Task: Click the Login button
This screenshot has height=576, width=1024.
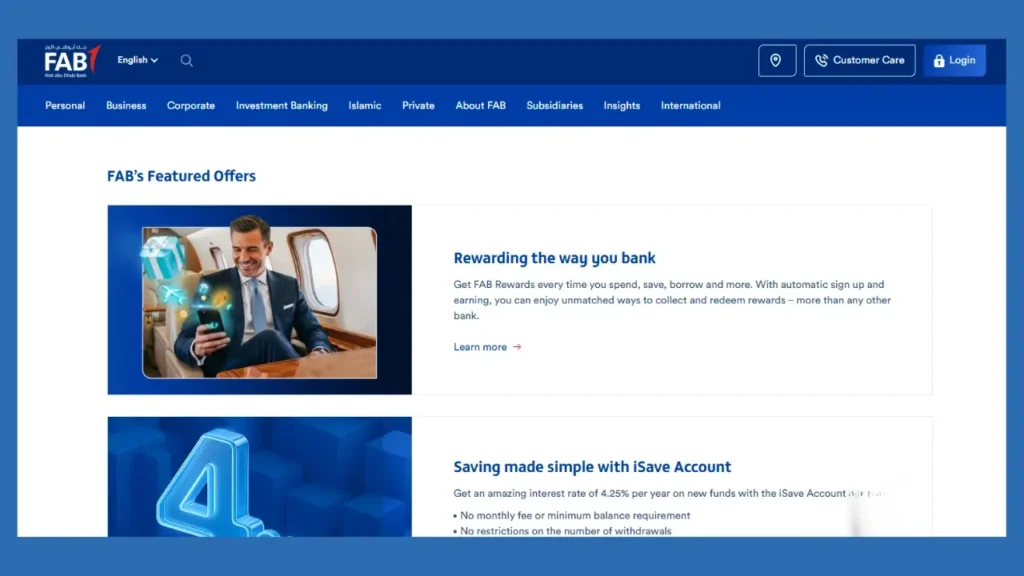Action: pyautogui.click(x=954, y=61)
